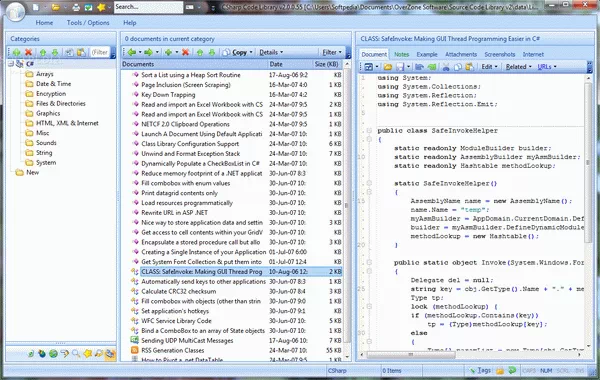Click the open file folder icon in the editor toolbar

(x=388, y=67)
